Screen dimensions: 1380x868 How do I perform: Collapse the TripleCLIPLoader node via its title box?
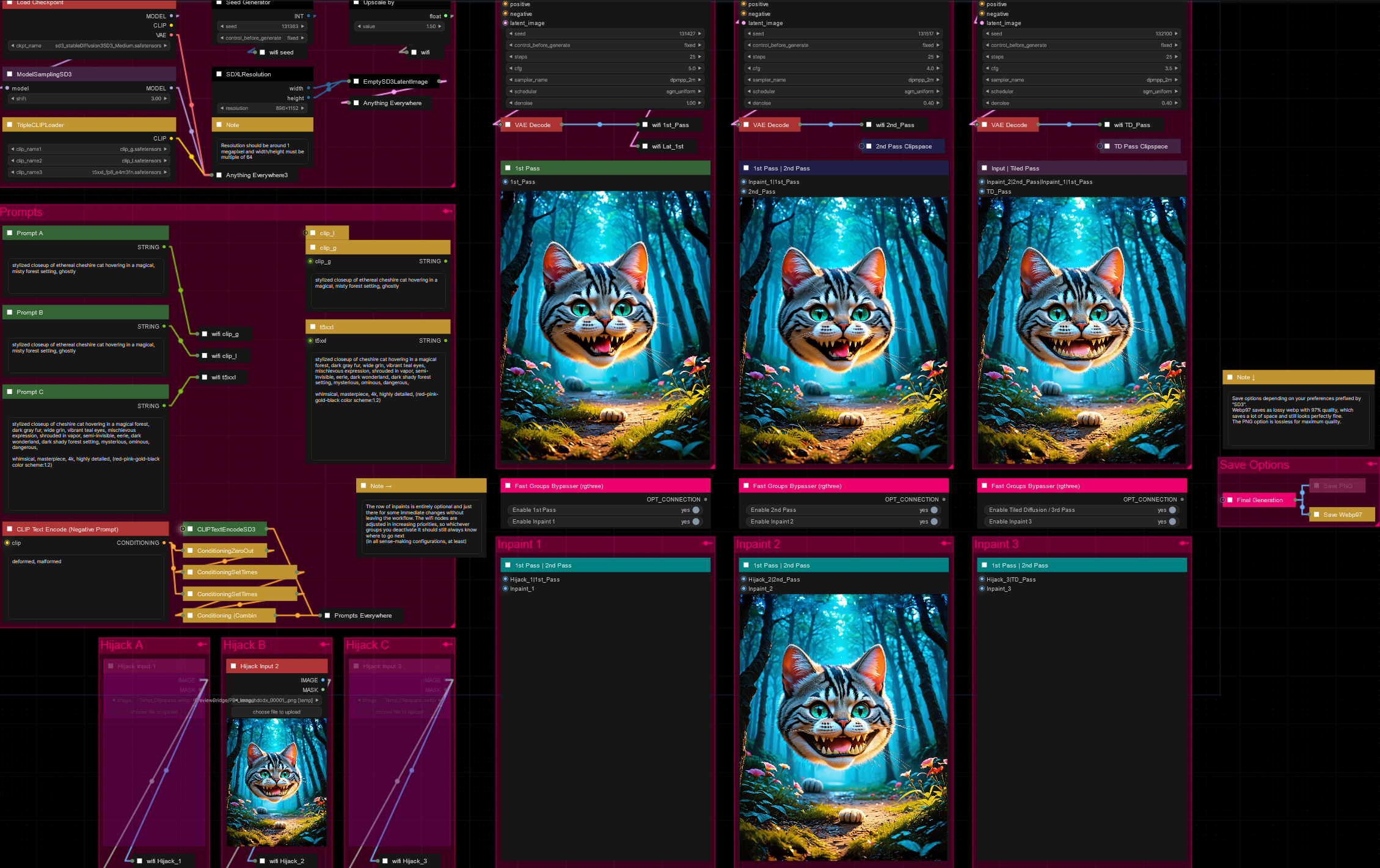[10, 125]
